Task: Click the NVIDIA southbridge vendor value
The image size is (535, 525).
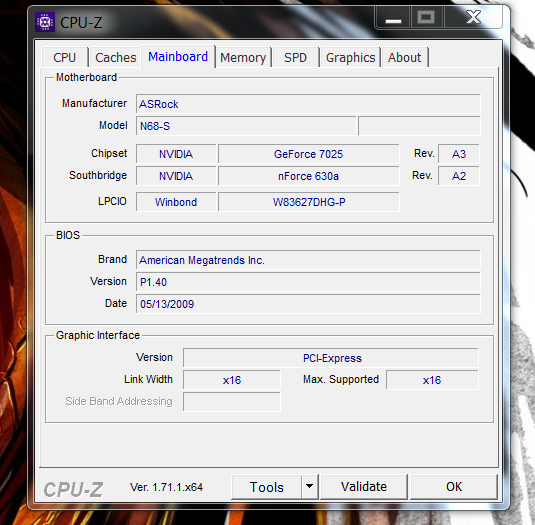Action: click(176, 176)
